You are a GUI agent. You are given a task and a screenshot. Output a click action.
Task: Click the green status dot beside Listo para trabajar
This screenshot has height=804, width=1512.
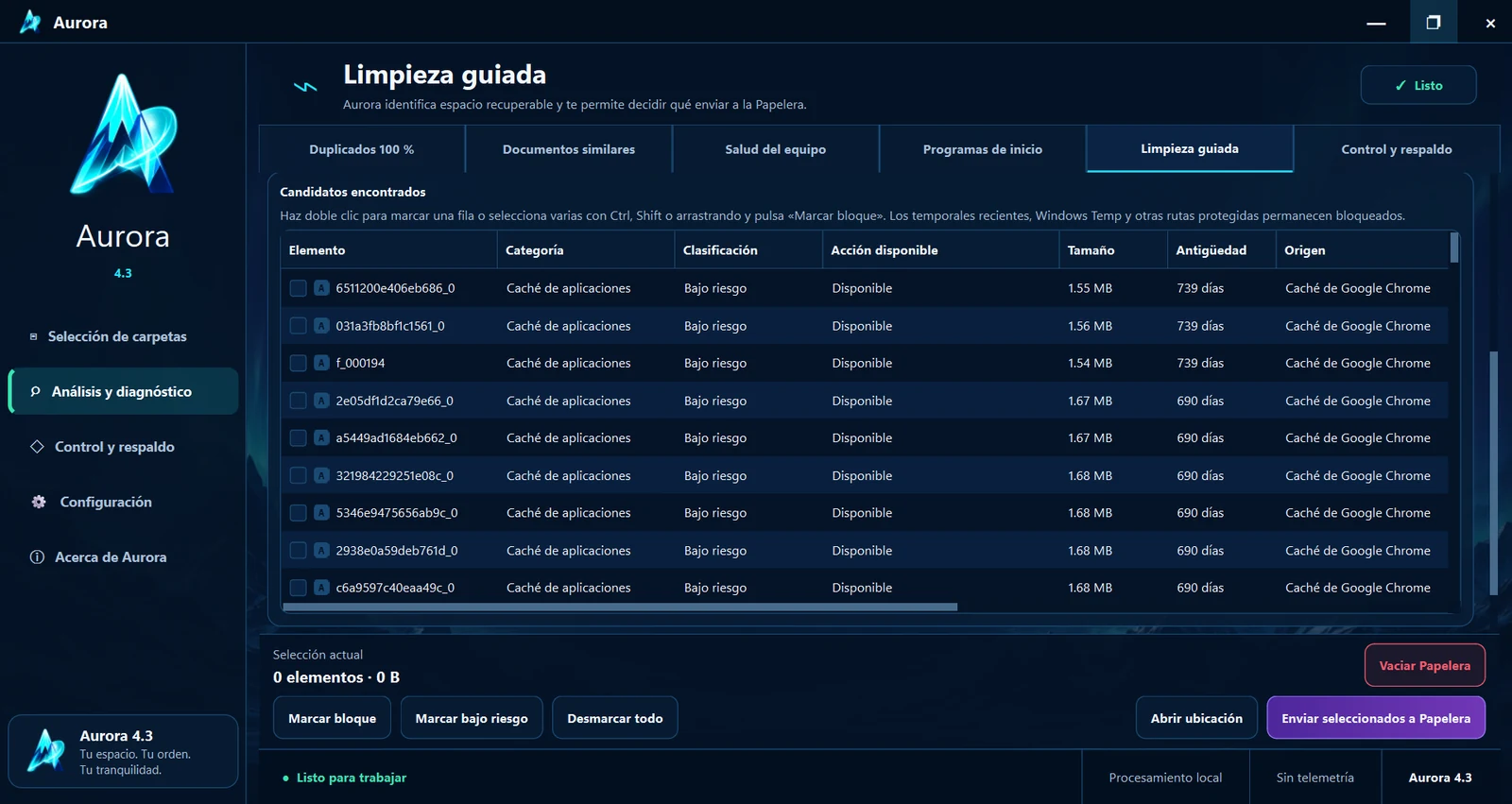(x=285, y=778)
